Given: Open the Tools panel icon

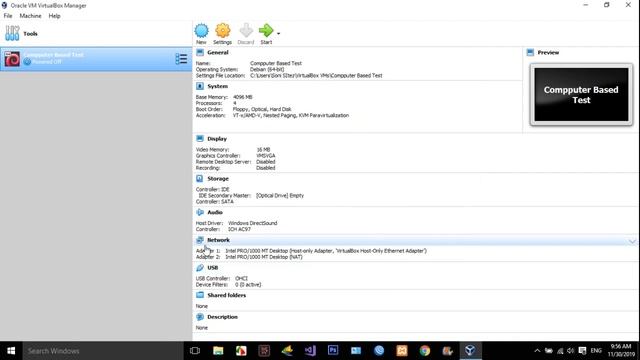Looking at the screenshot, I should pyautogui.click(x=12, y=33).
